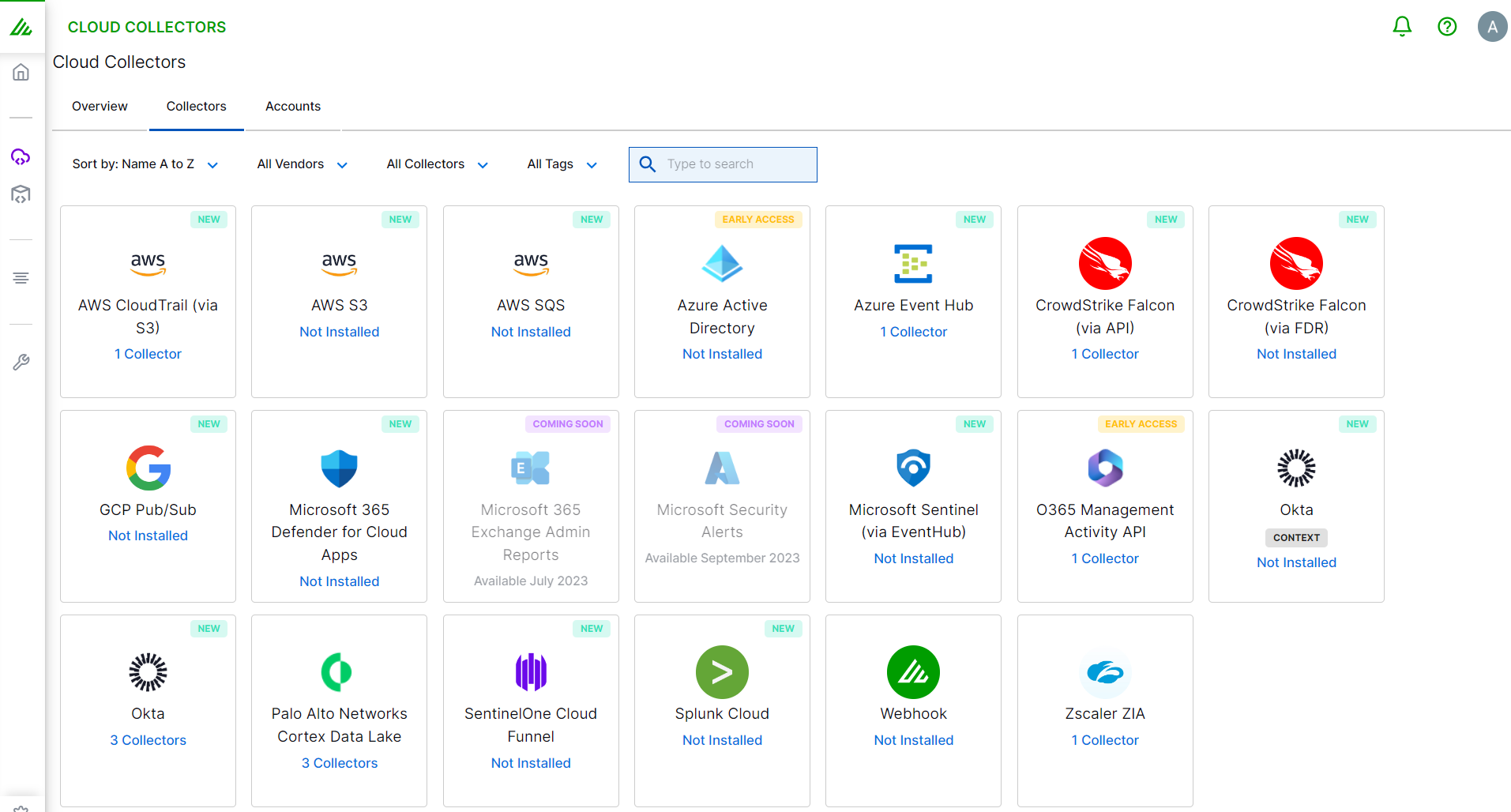
Task: Click the CLOUD COLLECTORS breadcrumb title
Action: point(147,27)
